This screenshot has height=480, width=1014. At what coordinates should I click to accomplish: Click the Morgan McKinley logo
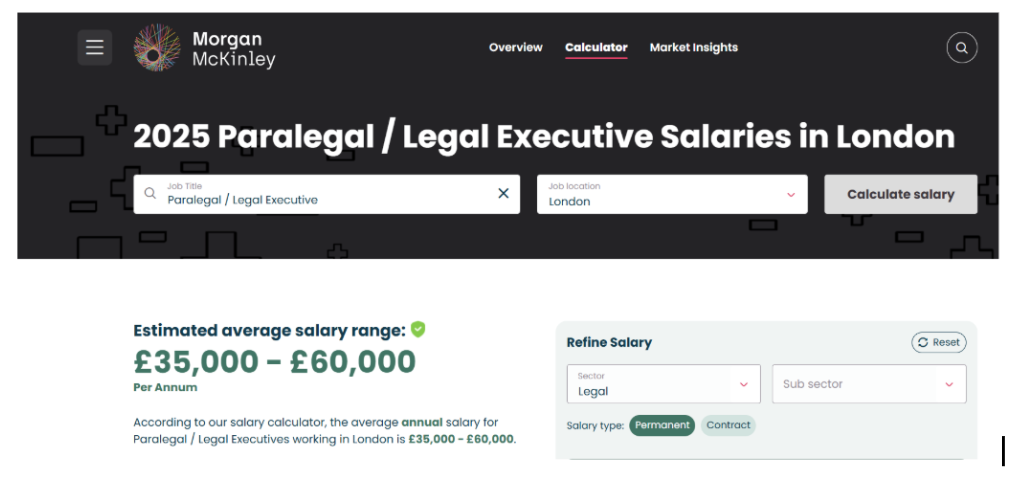tap(158, 48)
